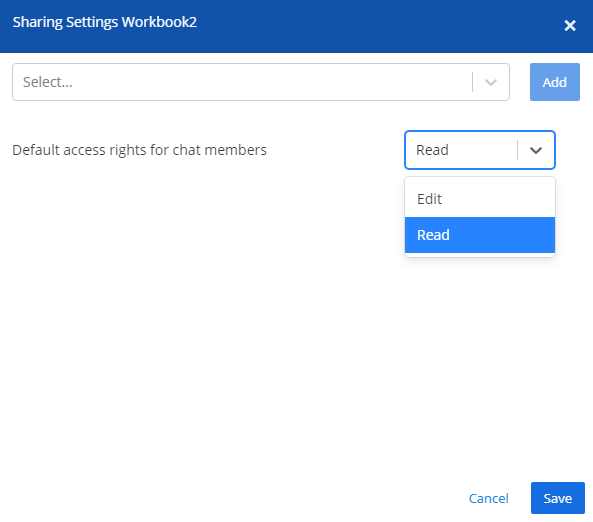Click the 'Default access rights for chat members' label
Image resolution: width=593 pixels, height=522 pixels.
[x=140, y=150]
